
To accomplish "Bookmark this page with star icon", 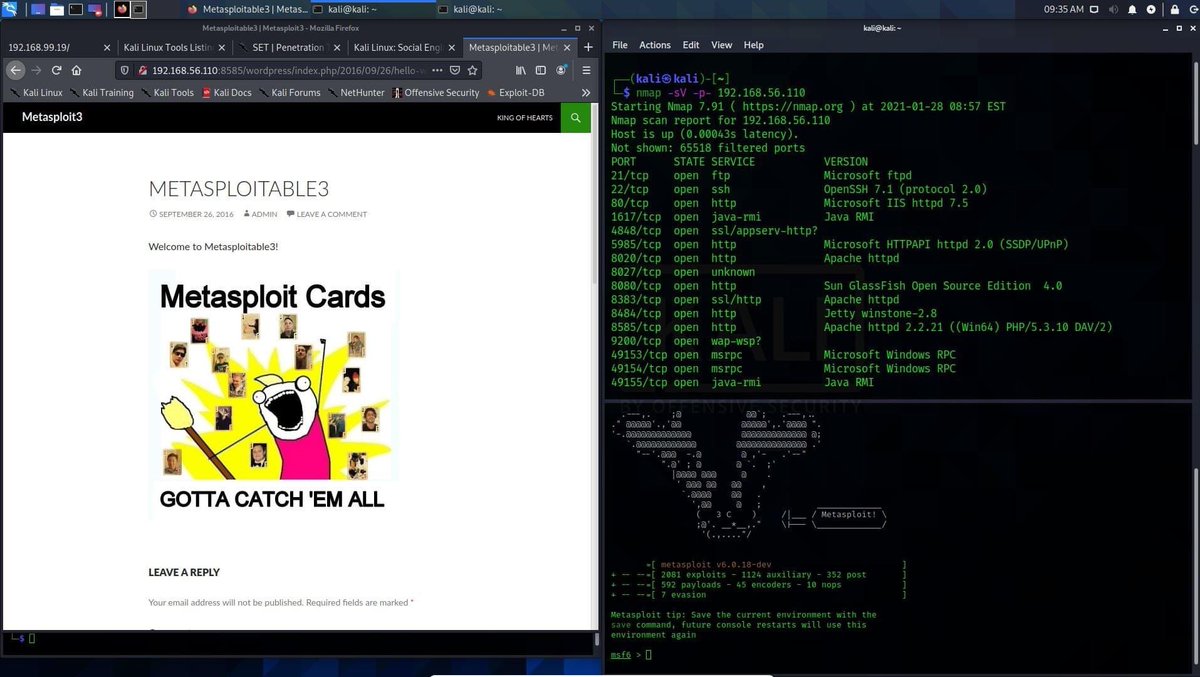I will (x=472, y=70).
